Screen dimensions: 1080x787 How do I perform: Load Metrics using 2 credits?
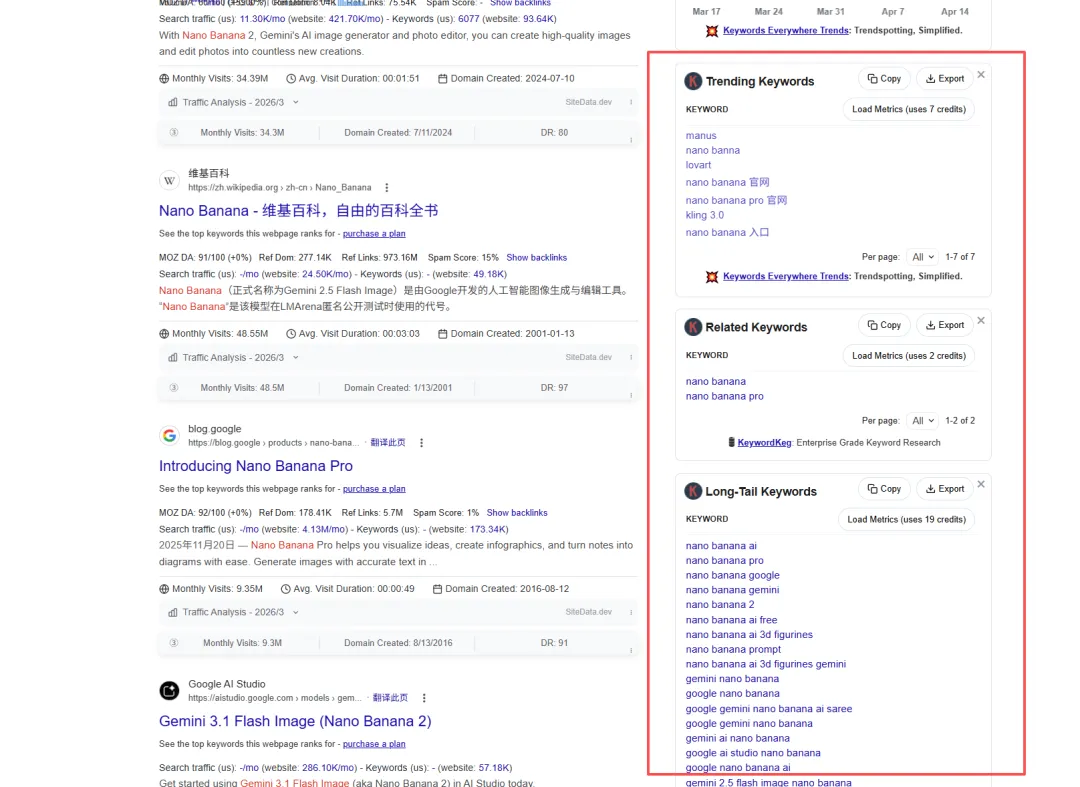(908, 356)
